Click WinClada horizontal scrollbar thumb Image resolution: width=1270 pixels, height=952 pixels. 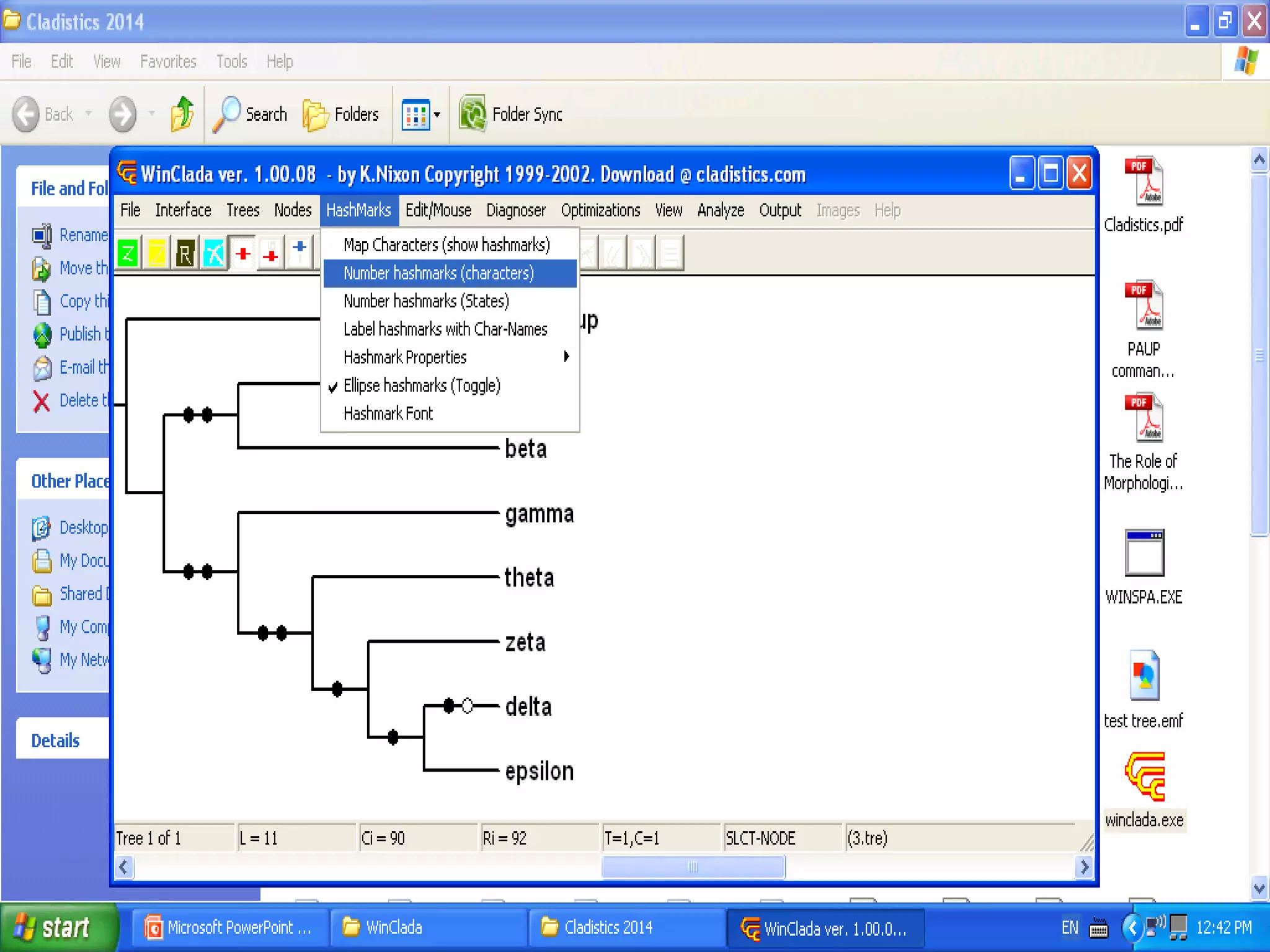[693, 866]
